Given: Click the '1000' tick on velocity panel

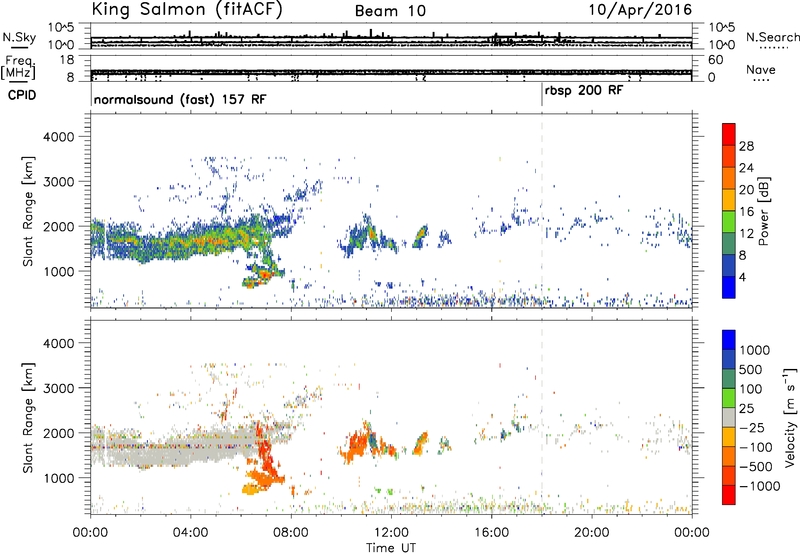Looking at the screenshot, I should point(58,478).
